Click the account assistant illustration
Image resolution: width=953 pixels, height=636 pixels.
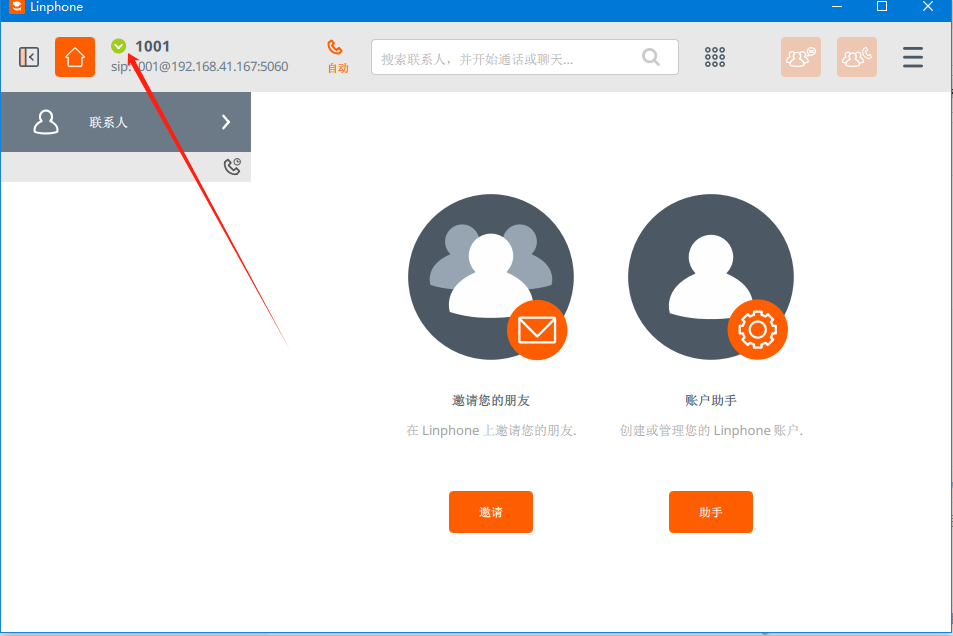click(x=710, y=277)
